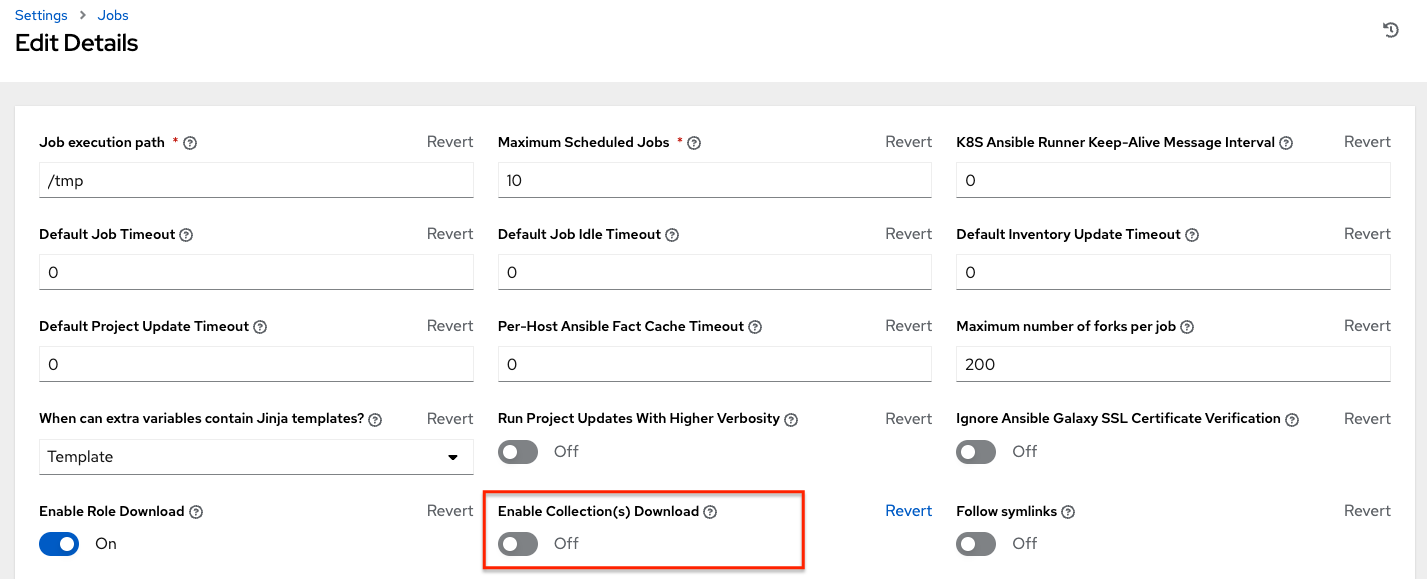
Task: Revert the Enable Collection(s) Download setting
Action: point(908,510)
